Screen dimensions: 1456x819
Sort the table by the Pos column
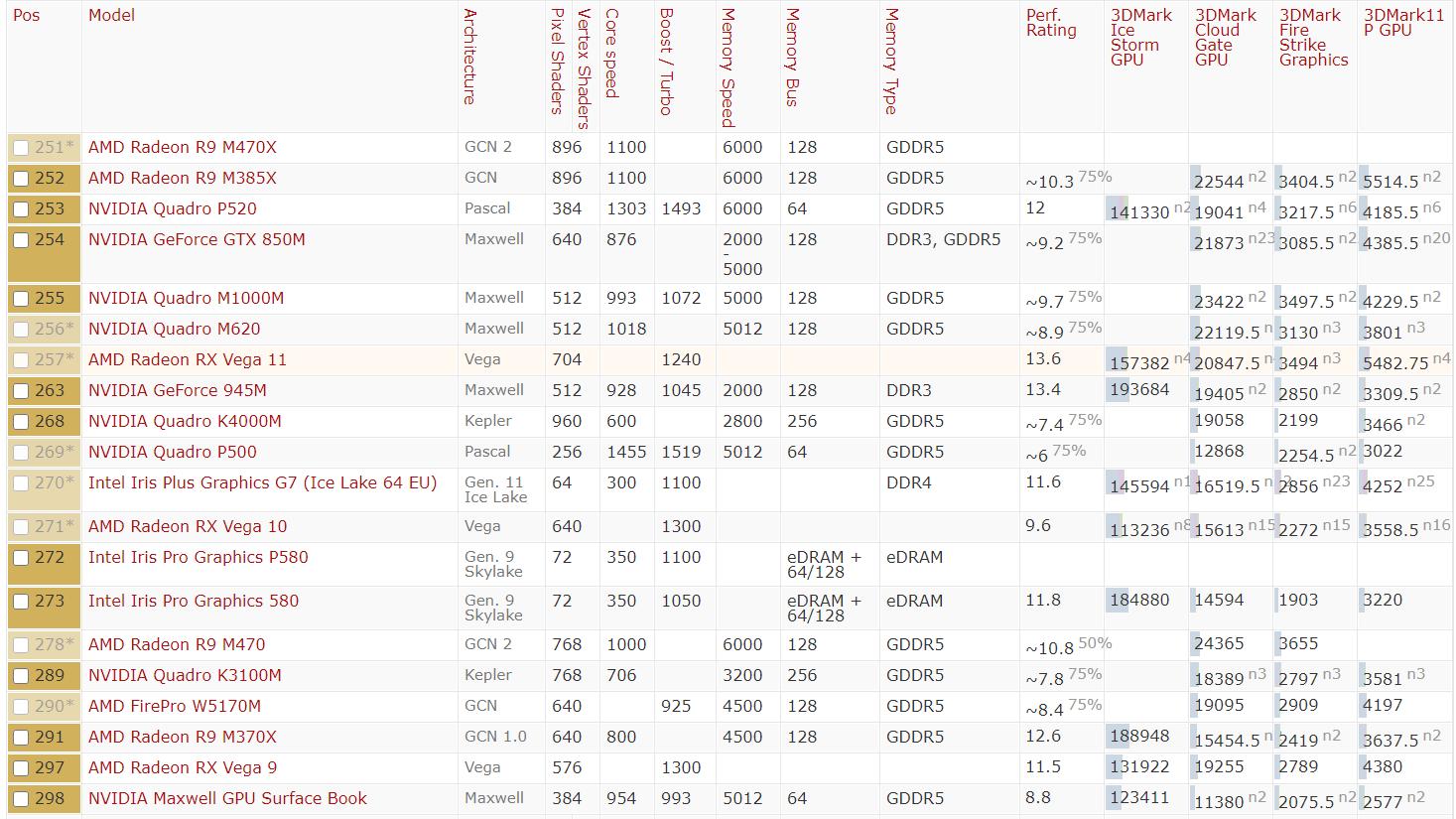[x=27, y=16]
